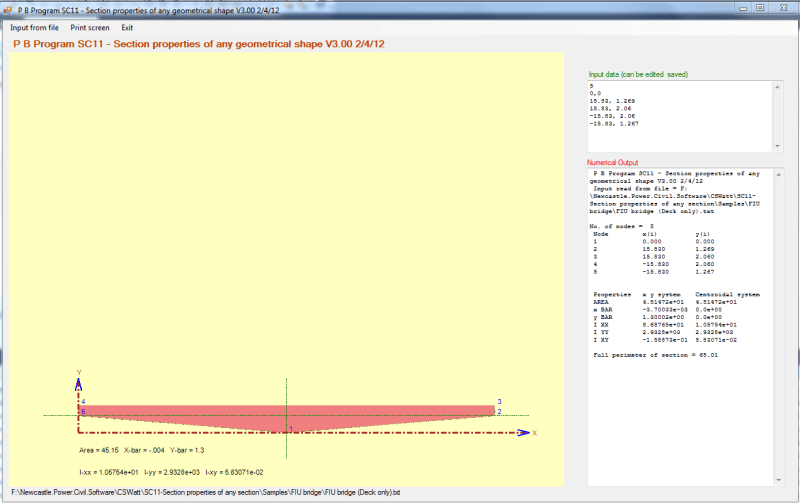Click the down arrow of Numerical Output scrollbar
The width and height of the screenshot is (800, 503).
tap(779, 480)
